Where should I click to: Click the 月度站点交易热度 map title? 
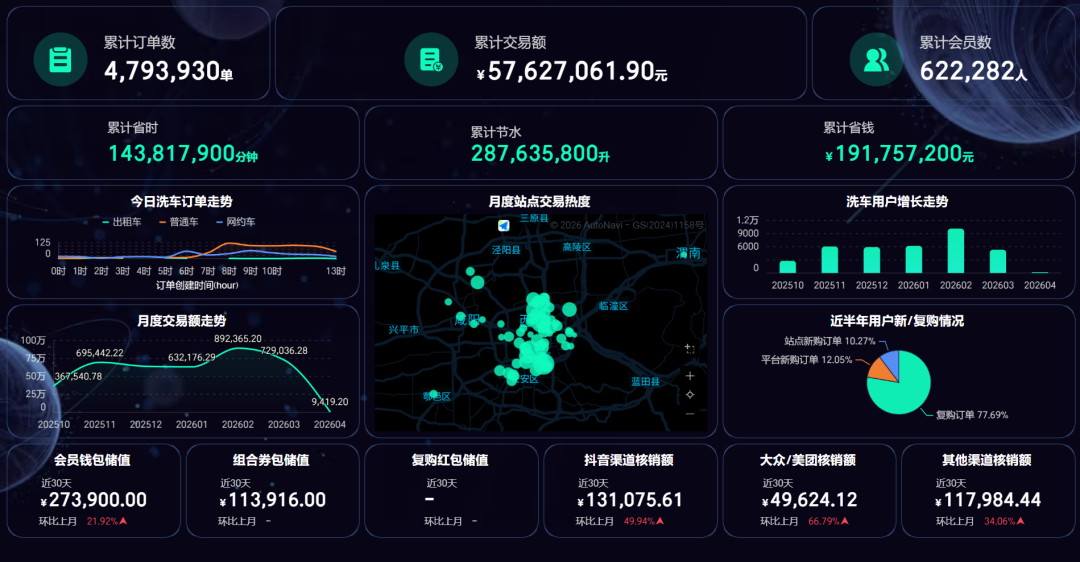[x=539, y=201]
